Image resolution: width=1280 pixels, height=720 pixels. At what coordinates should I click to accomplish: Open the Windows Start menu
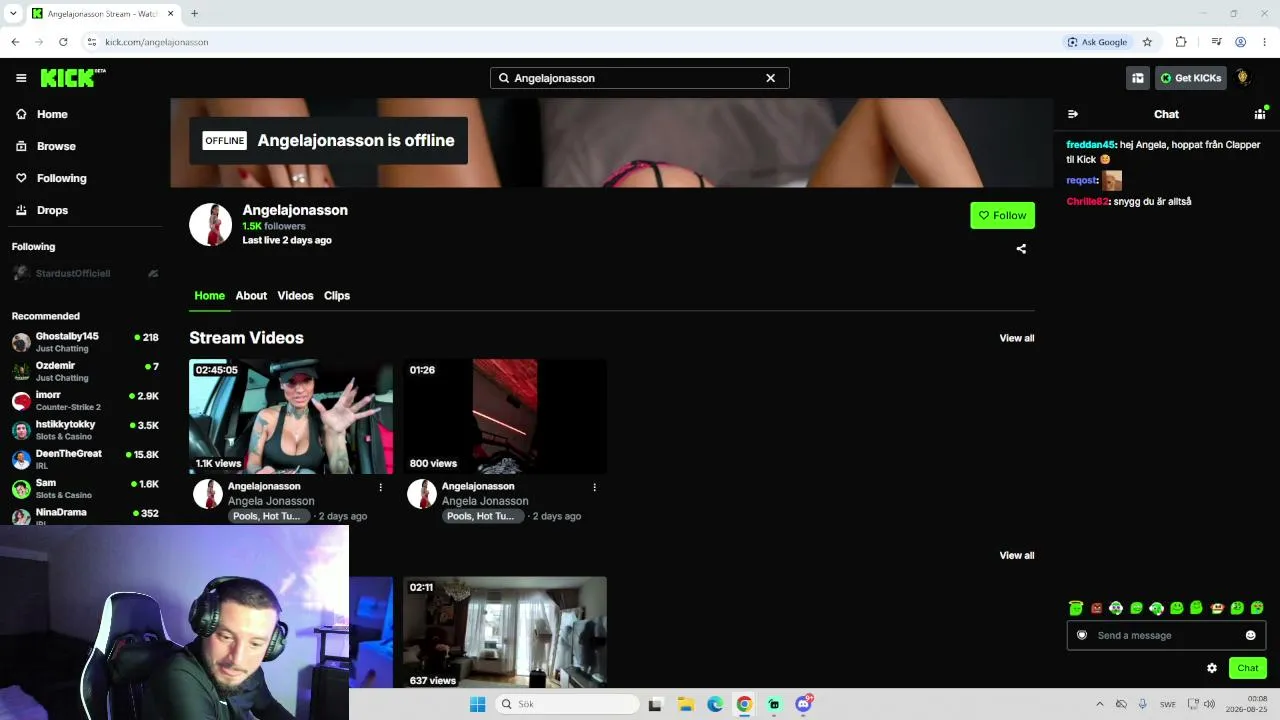point(477,704)
